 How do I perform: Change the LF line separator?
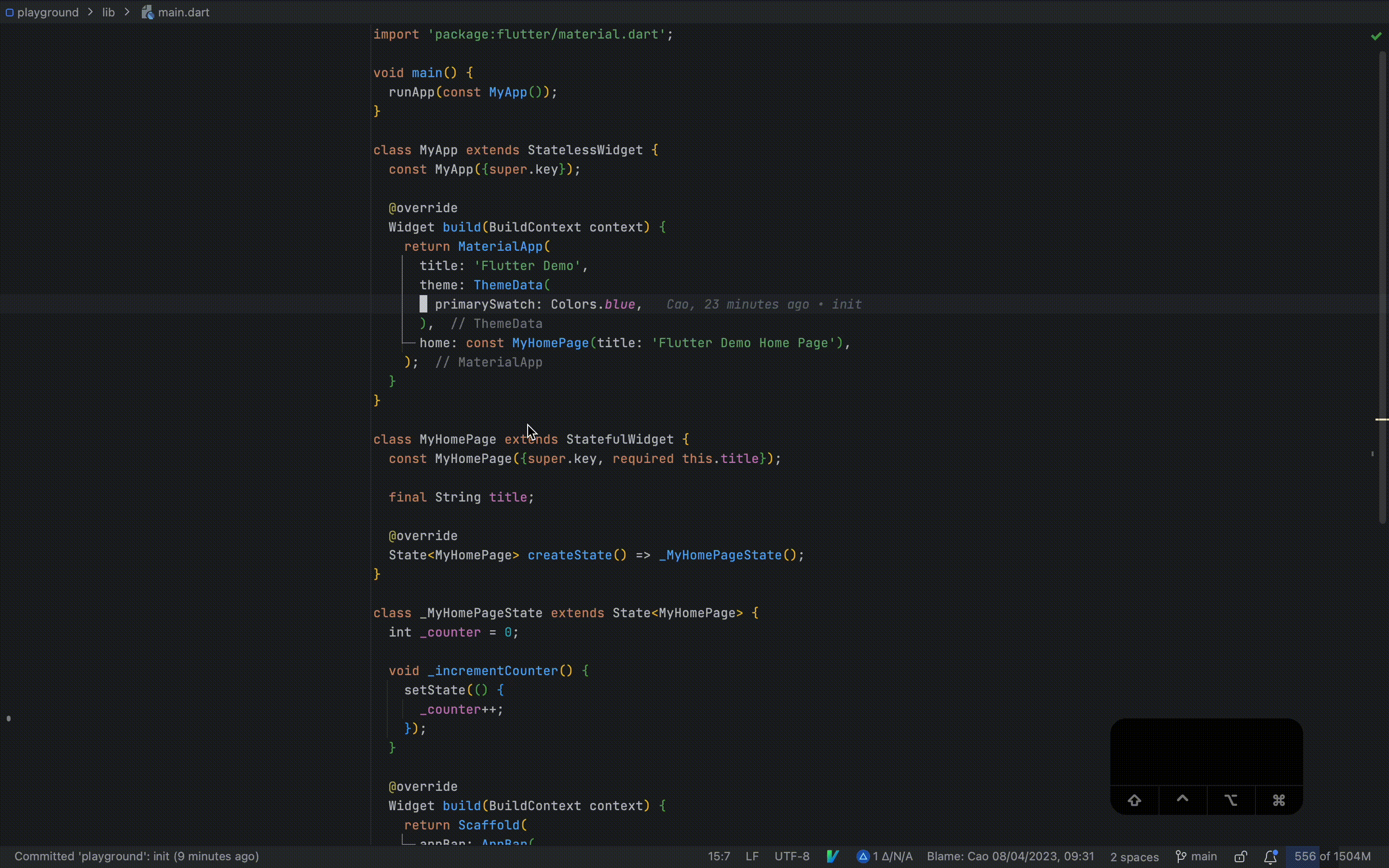tap(752, 856)
